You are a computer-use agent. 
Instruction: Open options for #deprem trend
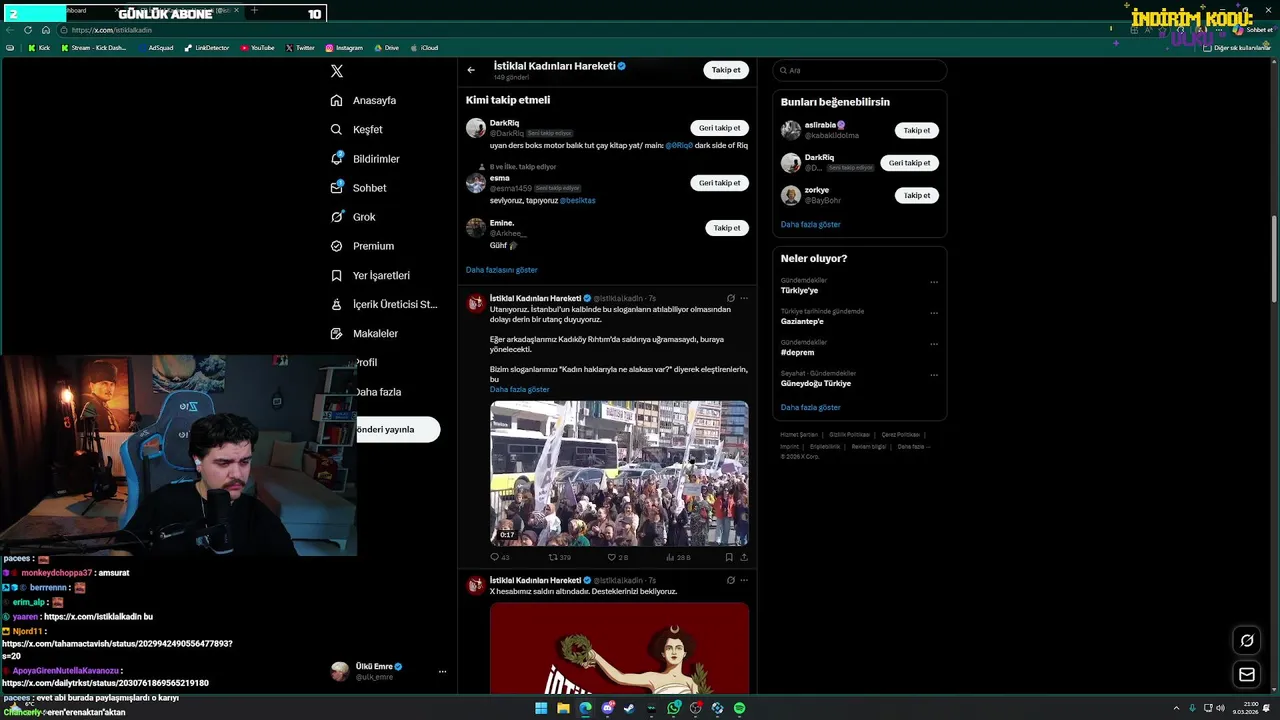[x=934, y=344]
